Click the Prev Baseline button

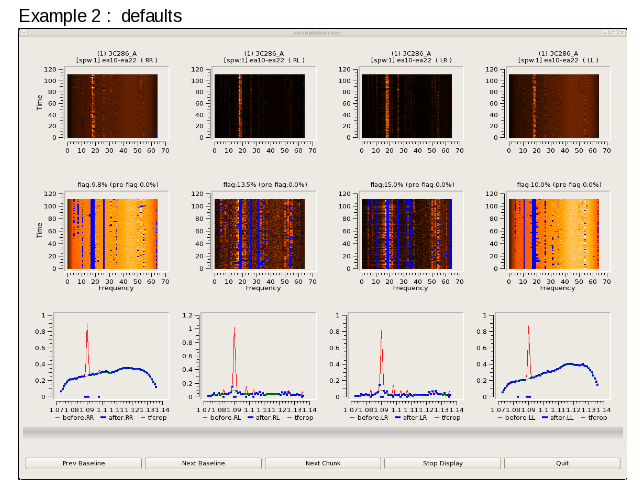click(83, 463)
